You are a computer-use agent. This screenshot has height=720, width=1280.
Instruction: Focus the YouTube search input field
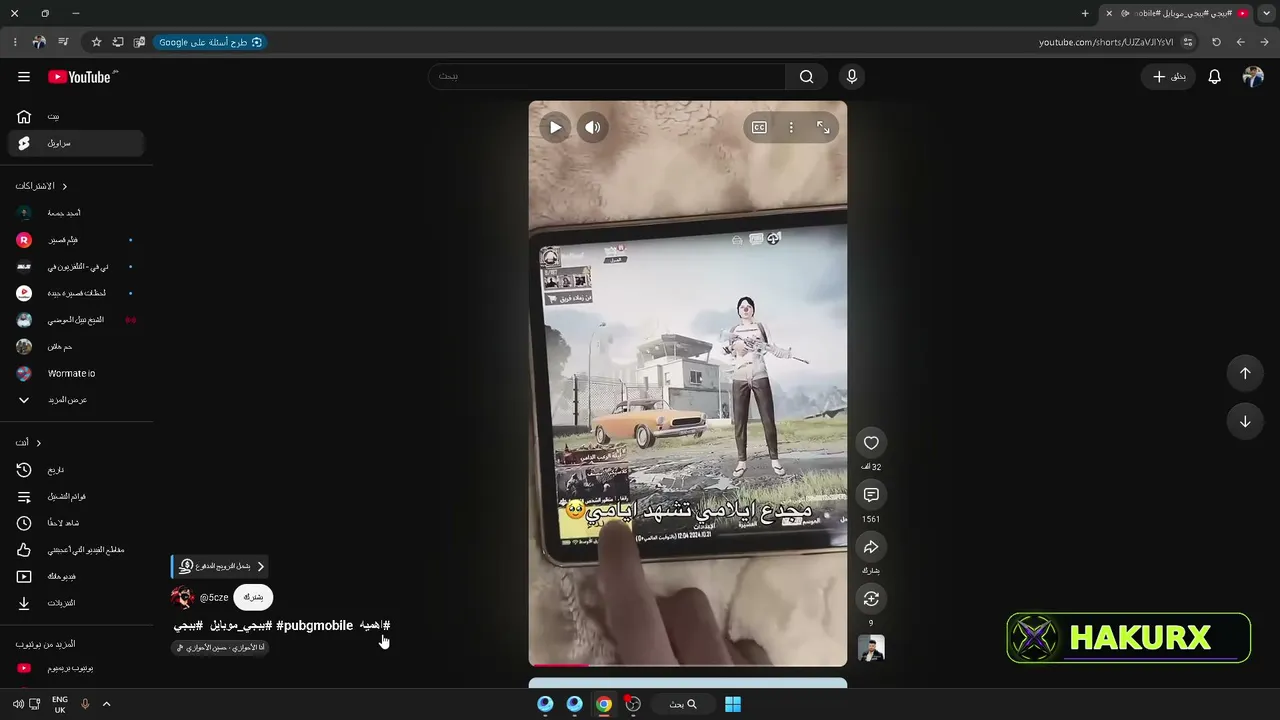[607, 77]
